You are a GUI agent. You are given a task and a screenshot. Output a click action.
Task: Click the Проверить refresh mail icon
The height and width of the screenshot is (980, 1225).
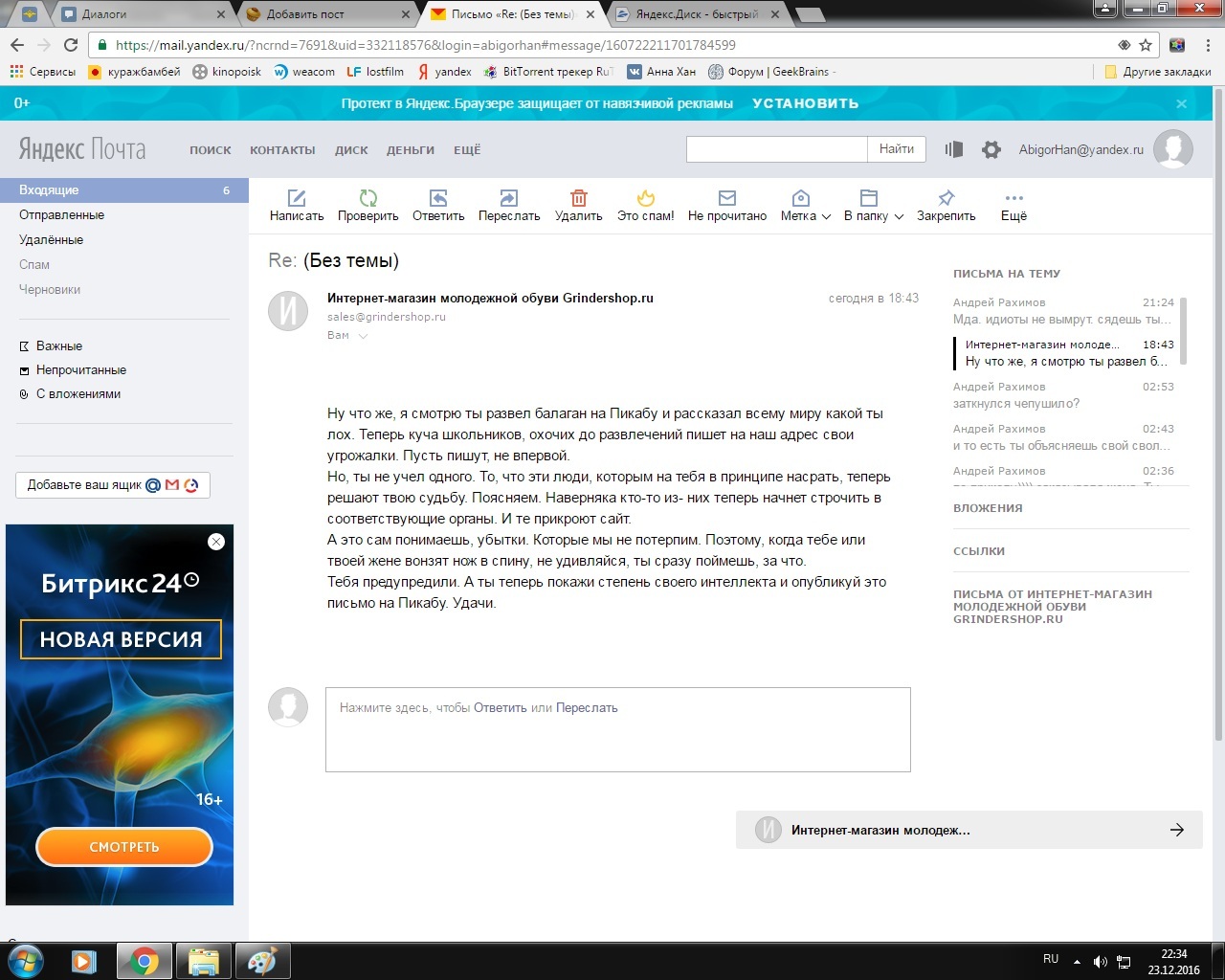367,198
